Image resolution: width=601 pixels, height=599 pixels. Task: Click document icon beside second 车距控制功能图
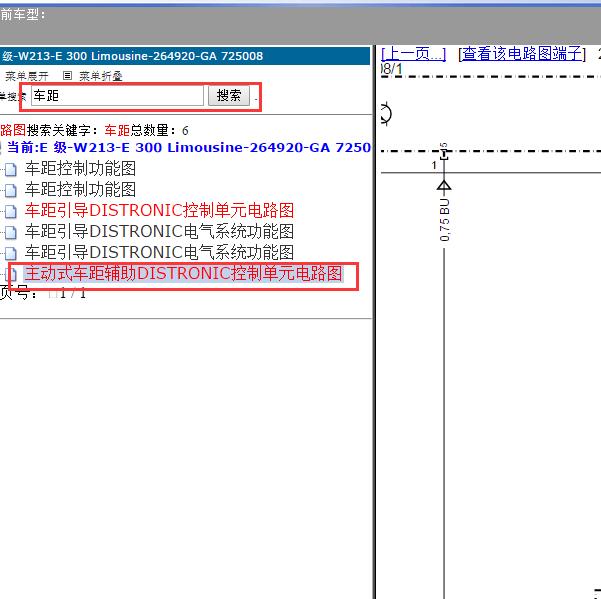[11, 190]
